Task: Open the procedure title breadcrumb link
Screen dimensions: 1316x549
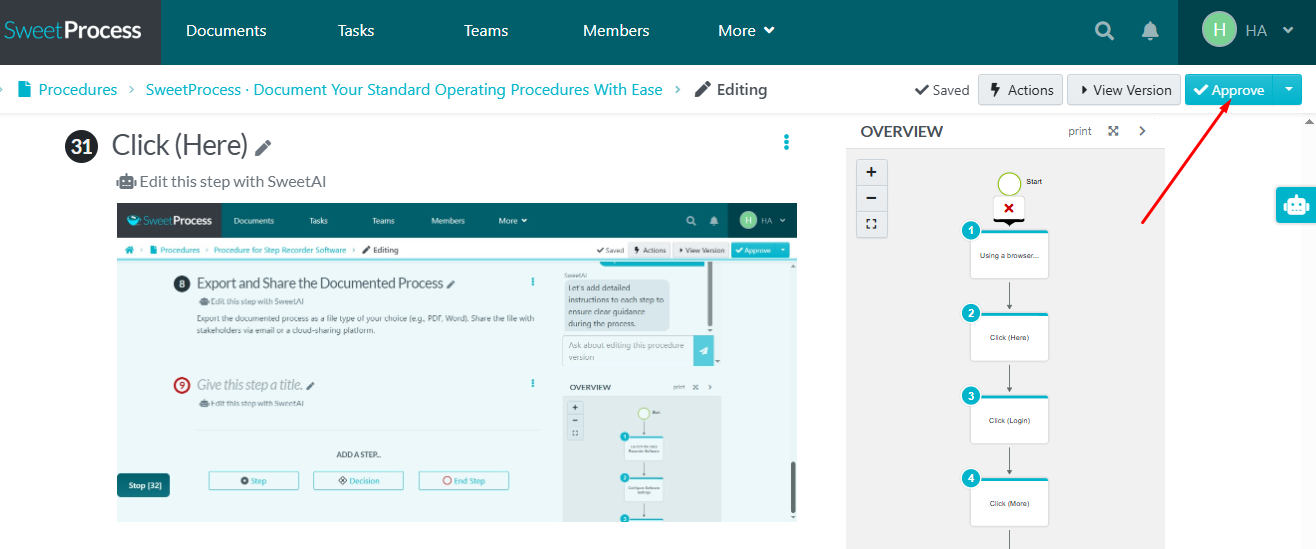Action: [x=404, y=89]
